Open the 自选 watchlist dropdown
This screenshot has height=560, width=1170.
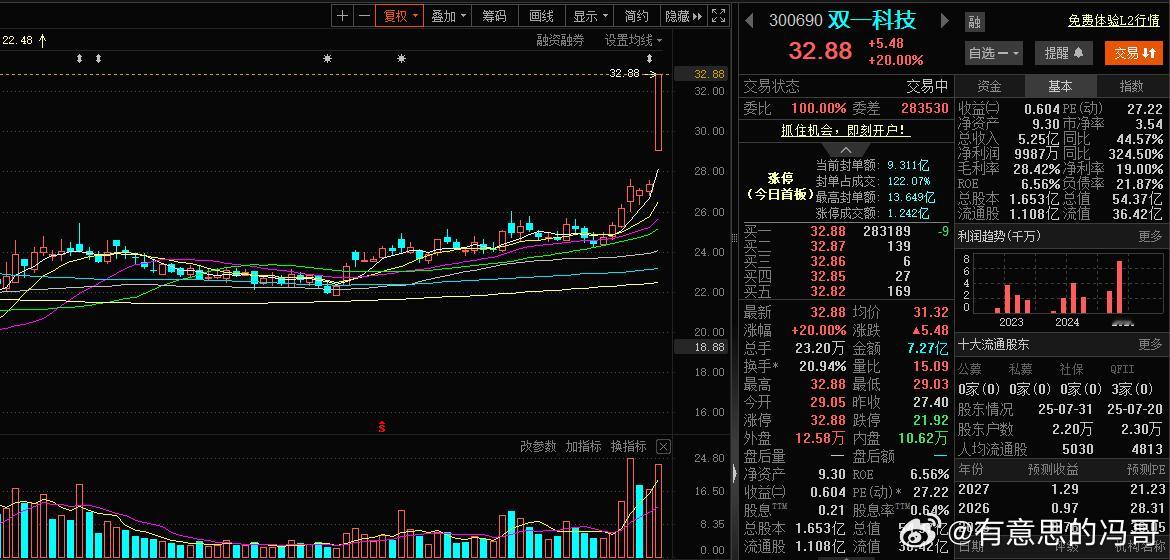[994, 53]
